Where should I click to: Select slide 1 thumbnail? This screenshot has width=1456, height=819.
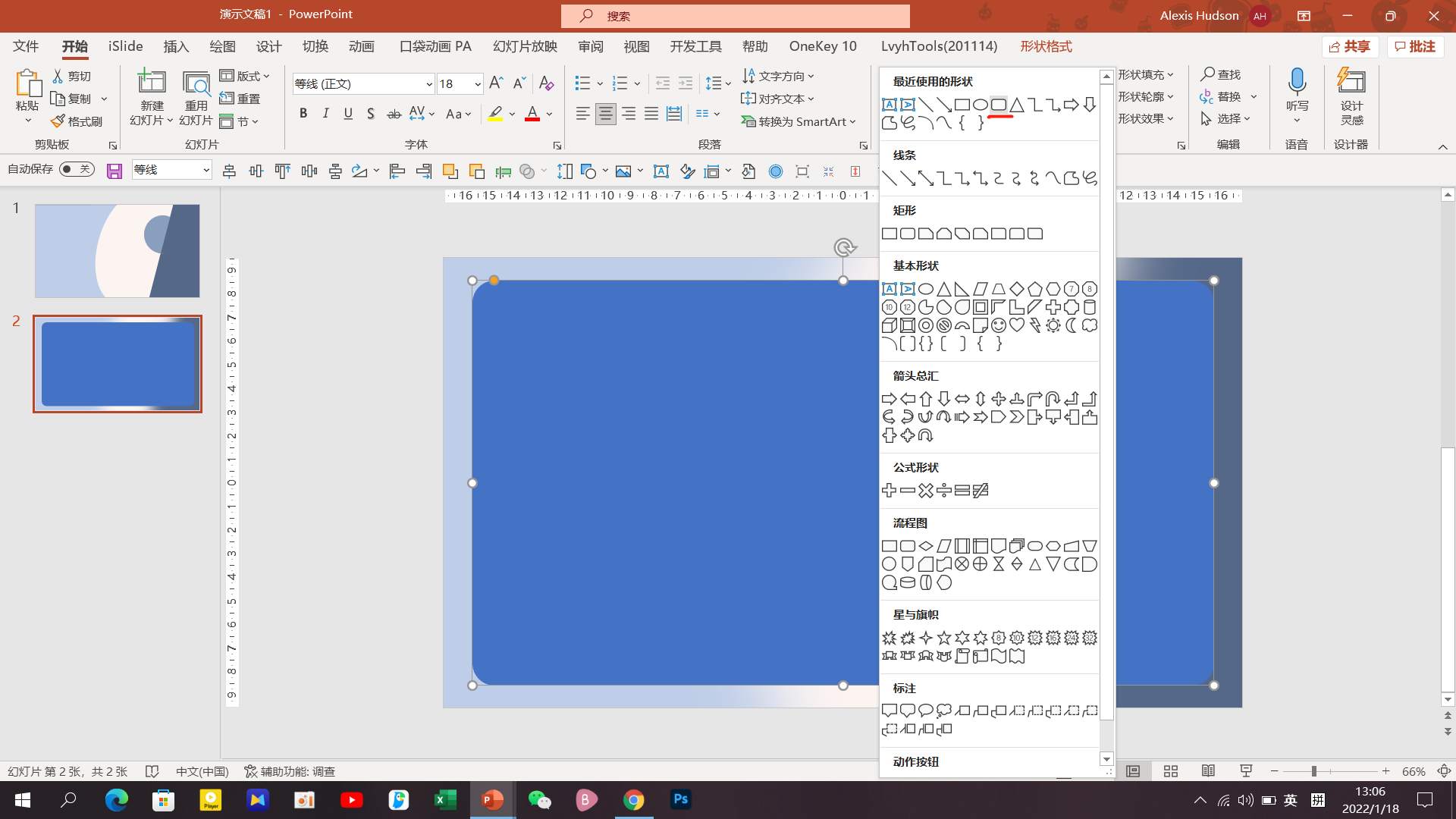point(118,251)
